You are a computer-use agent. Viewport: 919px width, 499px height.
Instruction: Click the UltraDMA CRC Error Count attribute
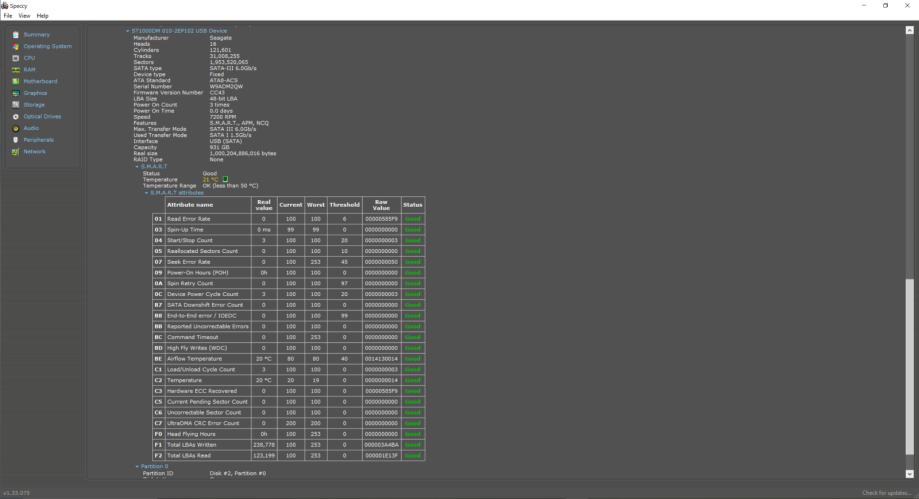pyautogui.click(x=203, y=423)
